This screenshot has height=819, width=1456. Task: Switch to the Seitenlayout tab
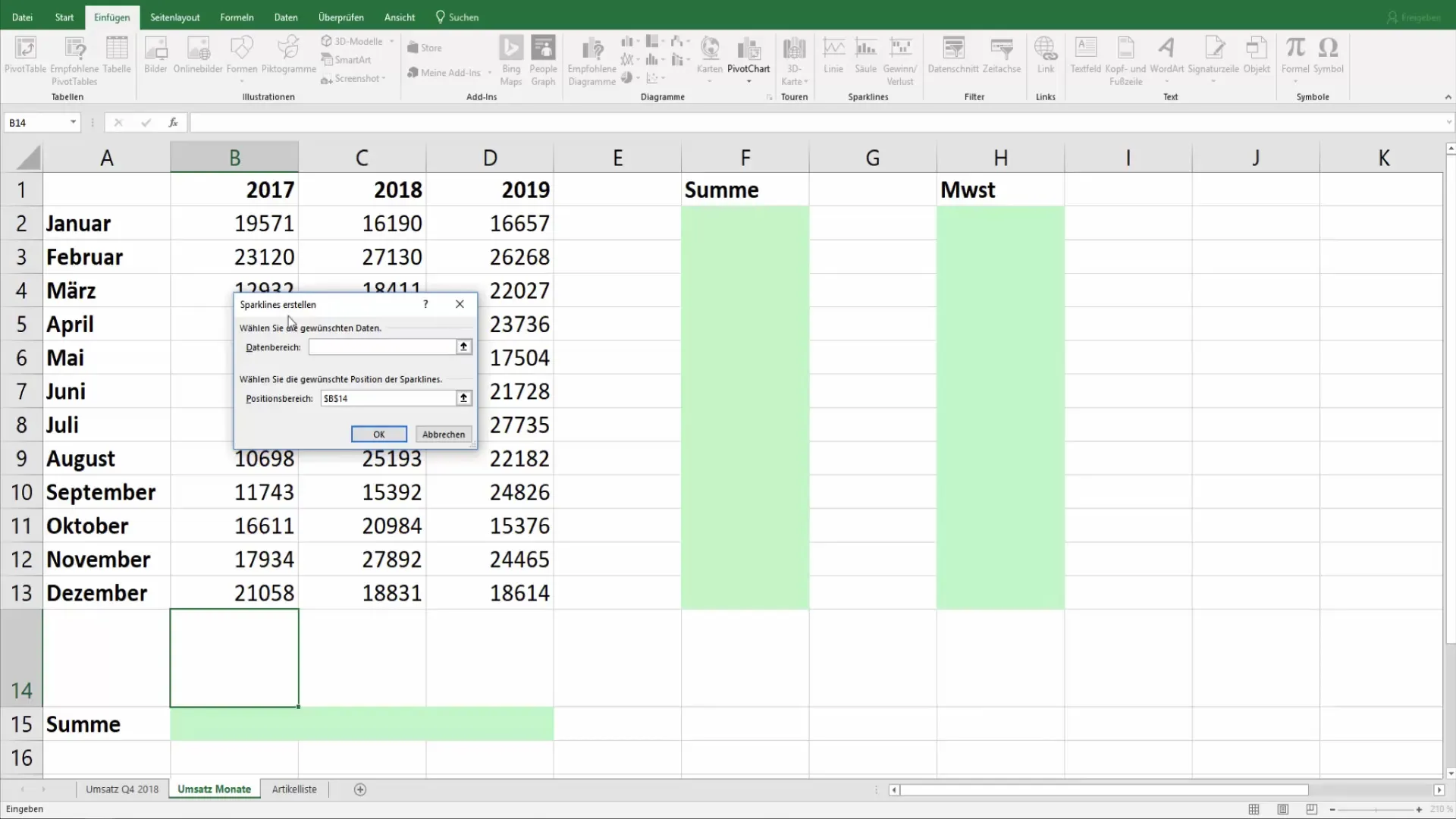click(174, 17)
